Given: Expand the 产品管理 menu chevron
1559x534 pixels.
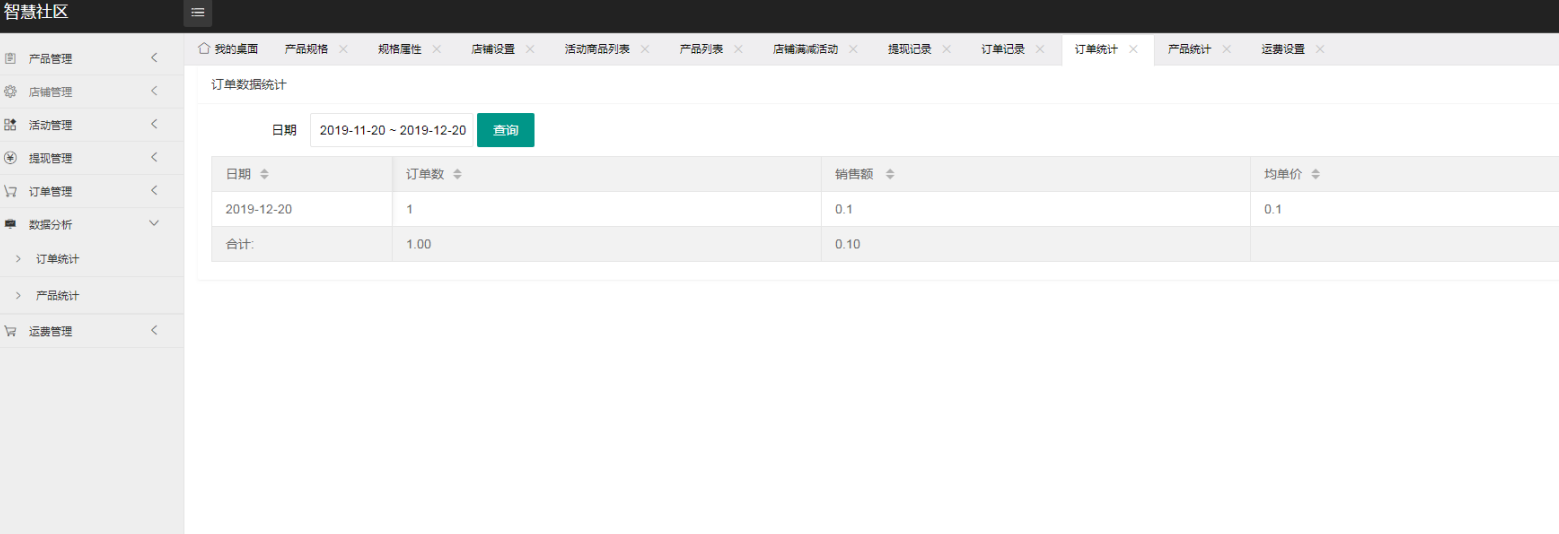Looking at the screenshot, I should pos(154,58).
